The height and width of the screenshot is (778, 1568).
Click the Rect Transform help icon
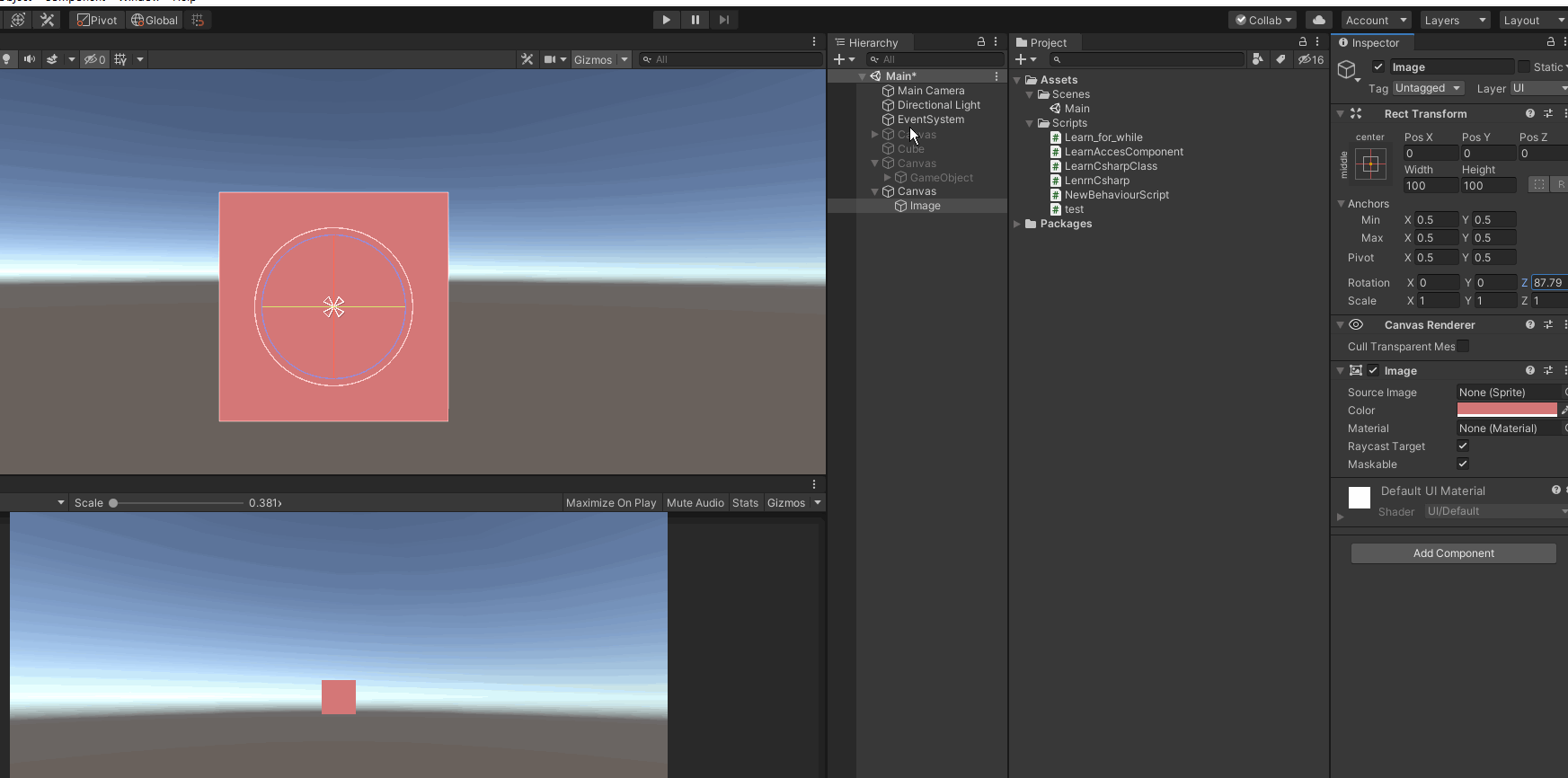(x=1529, y=113)
